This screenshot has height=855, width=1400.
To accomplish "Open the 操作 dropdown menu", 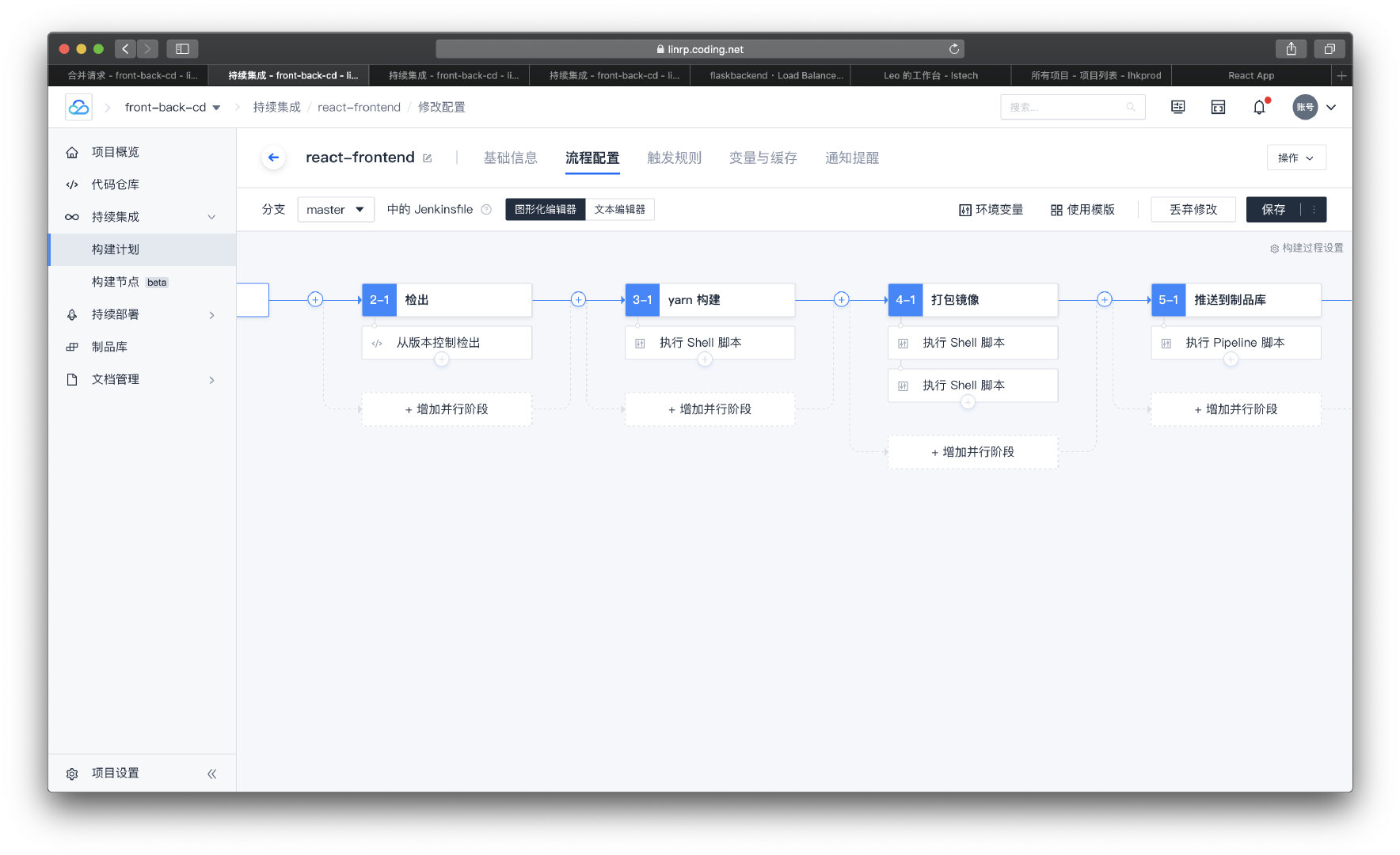I will [1295, 158].
